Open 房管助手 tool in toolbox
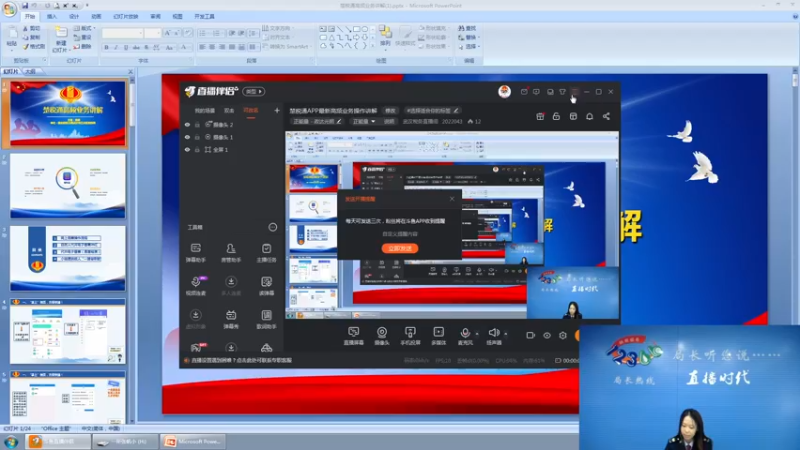The image size is (800, 450). pyautogui.click(x=231, y=253)
